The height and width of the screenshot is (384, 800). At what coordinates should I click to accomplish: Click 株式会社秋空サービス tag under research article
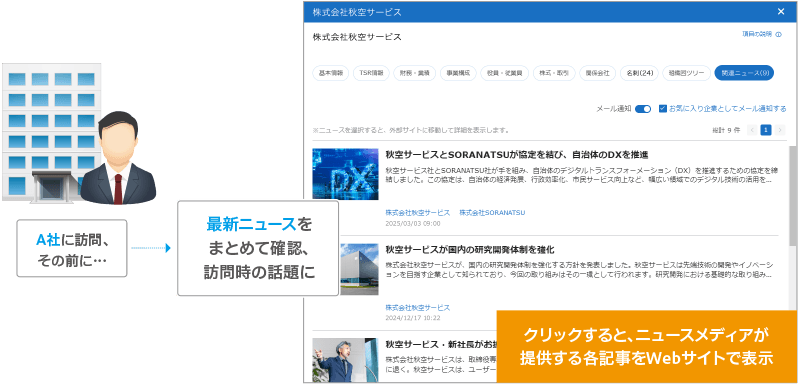pyautogui.click(x=417, y=308)
